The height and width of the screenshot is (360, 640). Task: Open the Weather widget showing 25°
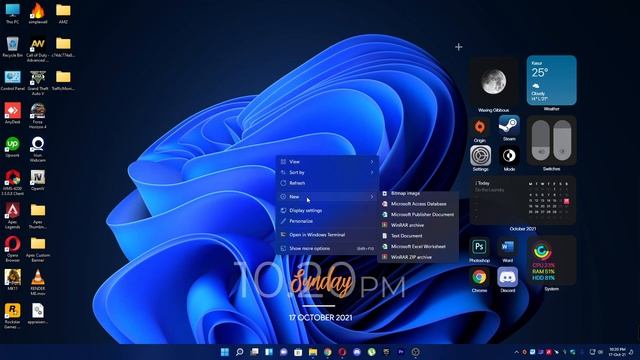pos(551,80)
